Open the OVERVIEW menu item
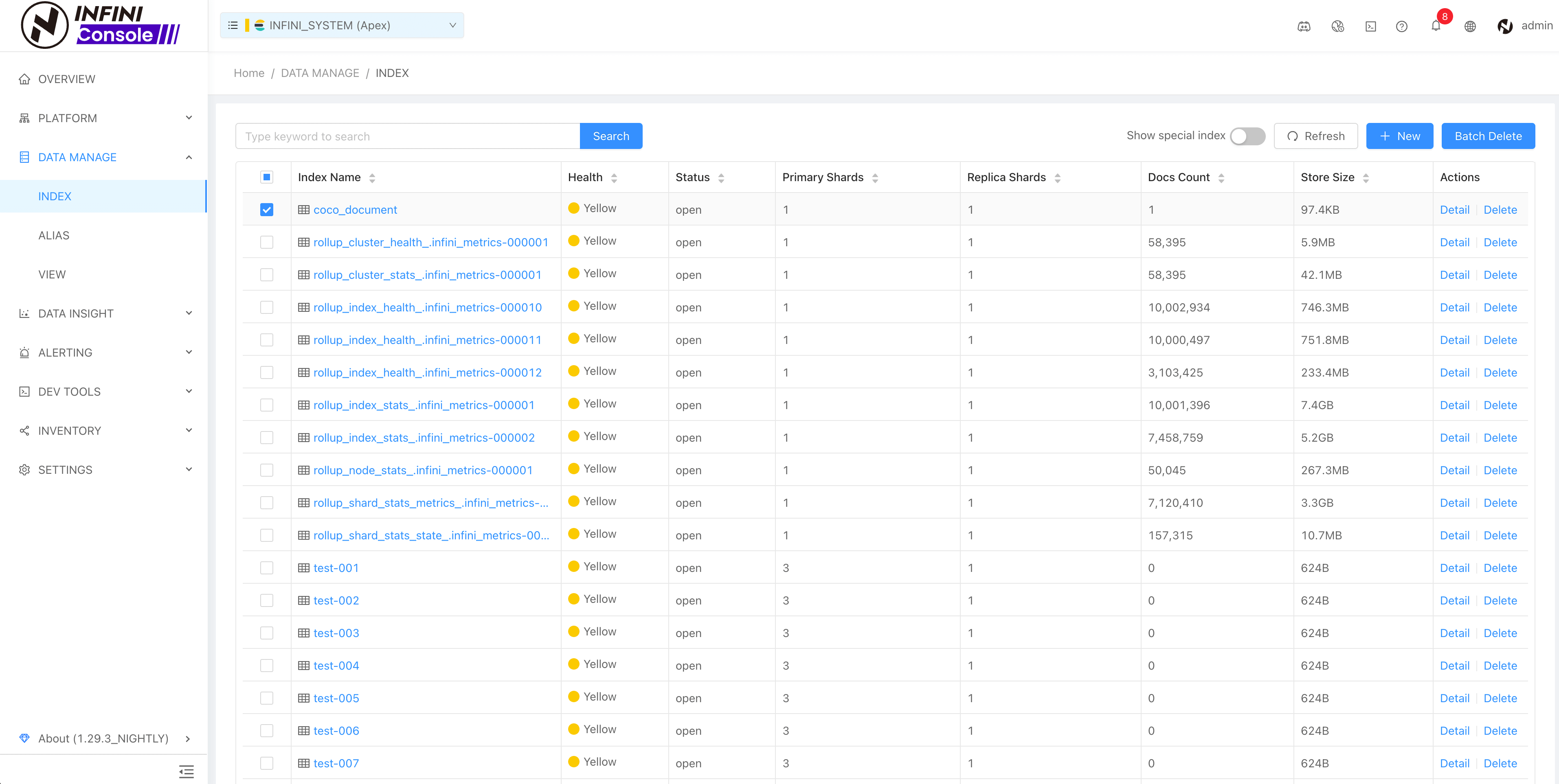 tap(66, 79)
